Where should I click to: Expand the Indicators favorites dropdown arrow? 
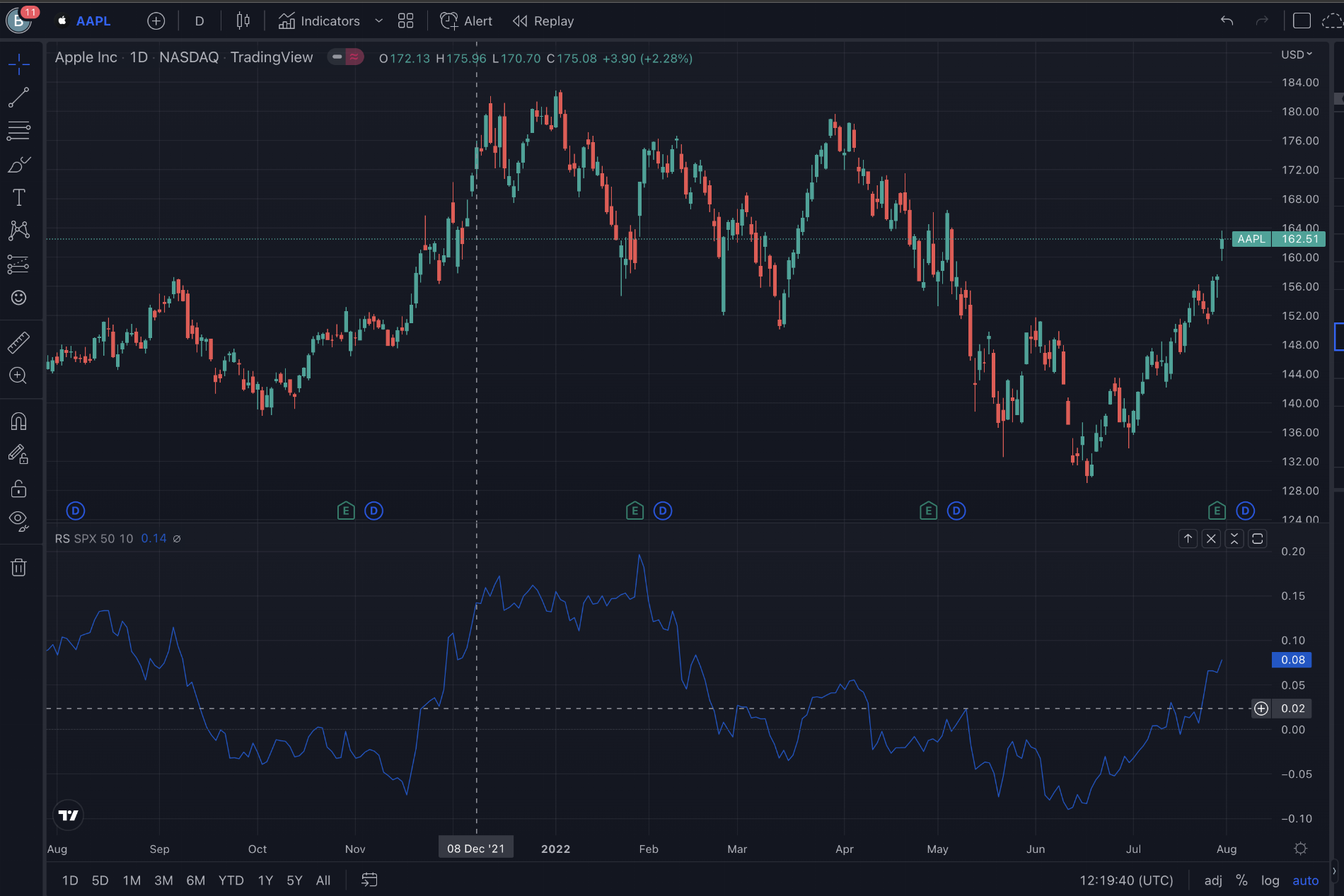point(379,21)
